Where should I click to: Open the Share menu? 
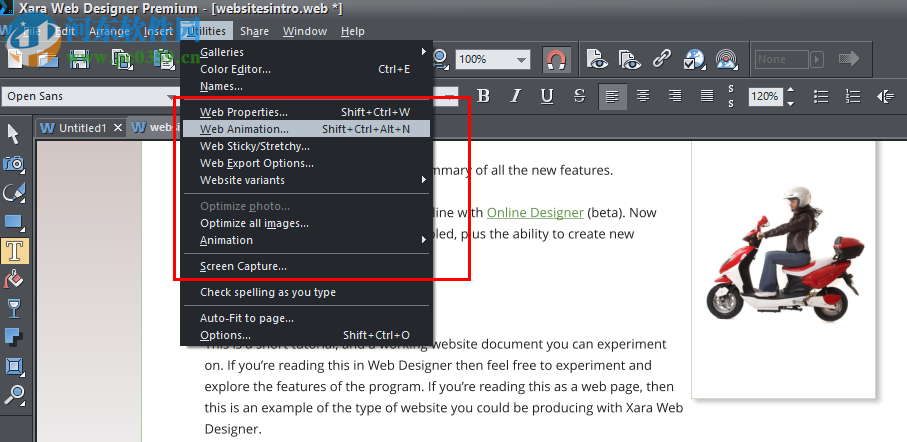[x=255, y=31]
